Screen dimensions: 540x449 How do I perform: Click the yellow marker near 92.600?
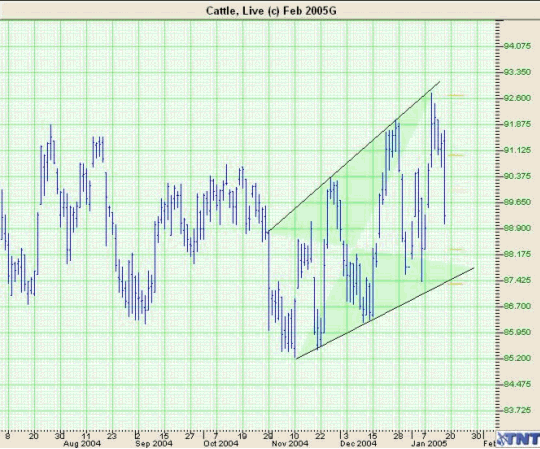(x=456, y=95)
